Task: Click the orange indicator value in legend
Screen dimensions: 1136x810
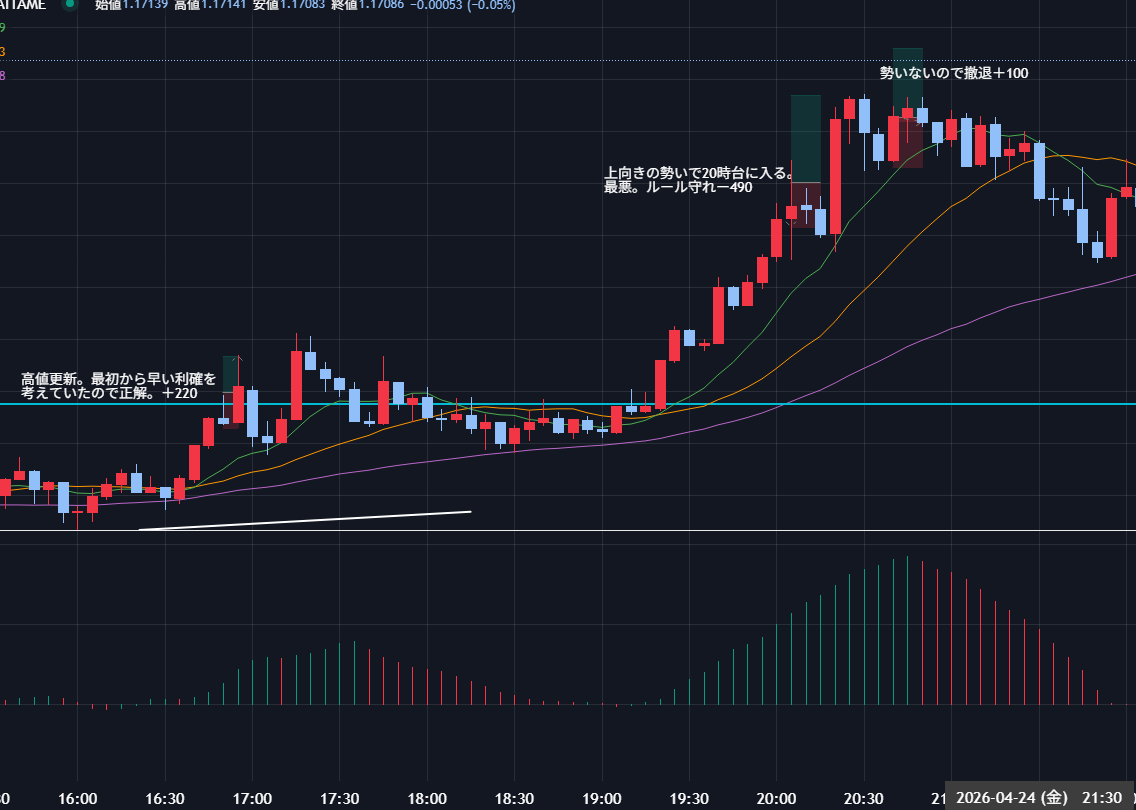Action: pyautogui.click(x=2, y=51)
